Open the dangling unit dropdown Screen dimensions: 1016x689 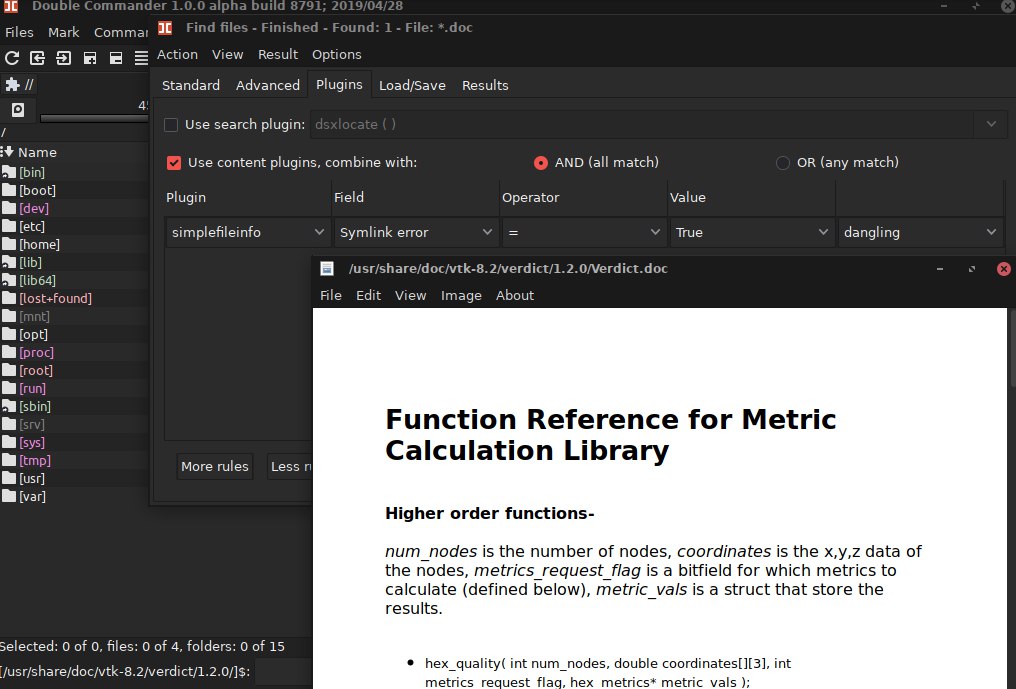(920, 232)
